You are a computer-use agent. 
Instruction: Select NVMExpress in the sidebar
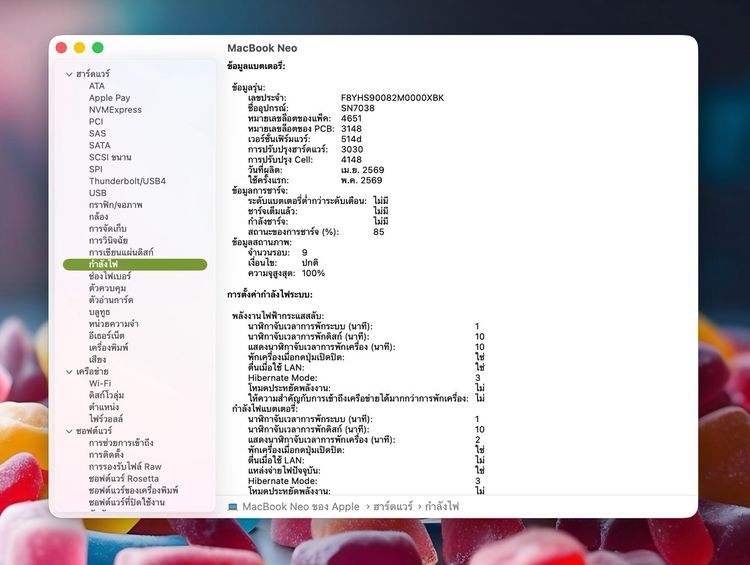tap(115, 110)
